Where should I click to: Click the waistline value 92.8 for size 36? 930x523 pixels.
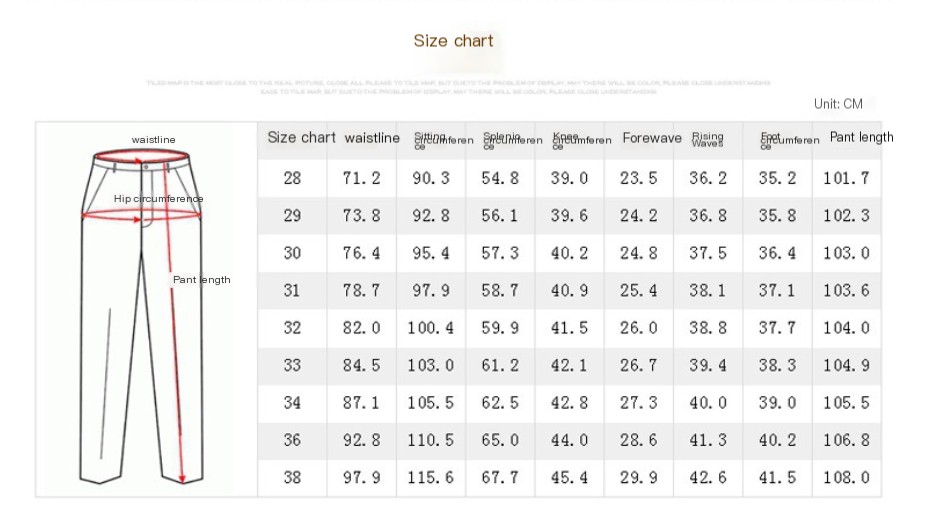361,440
